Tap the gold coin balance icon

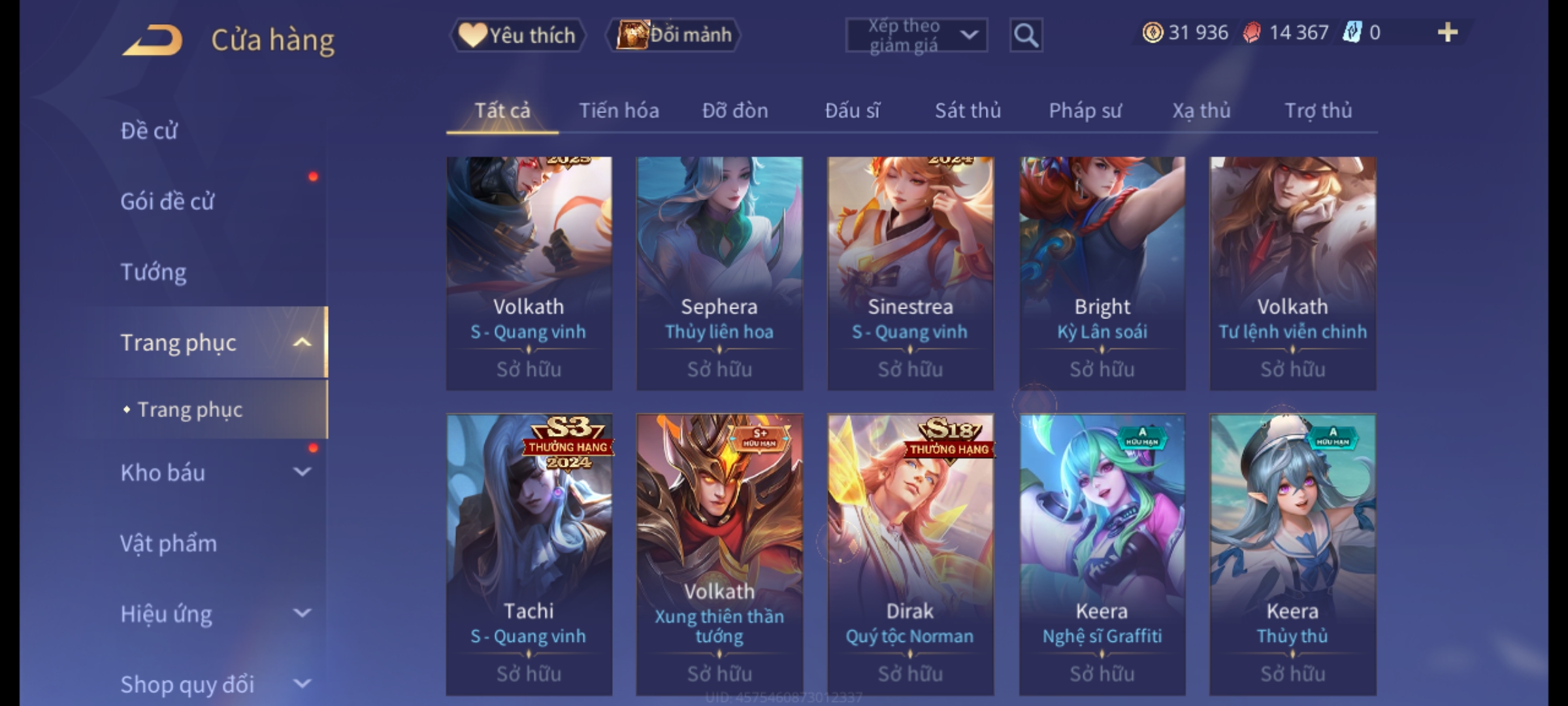(1152, 33)
